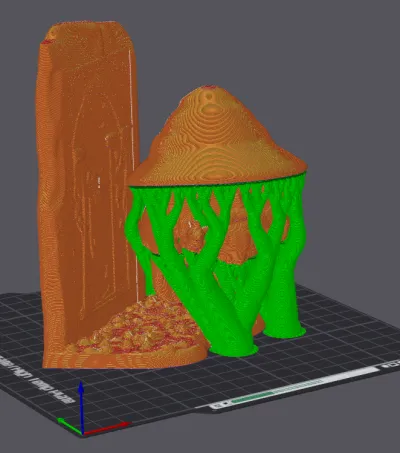Click the axis origin gizmo corner
This screenshot has width=400, height=453.
[x=82, y=433]
